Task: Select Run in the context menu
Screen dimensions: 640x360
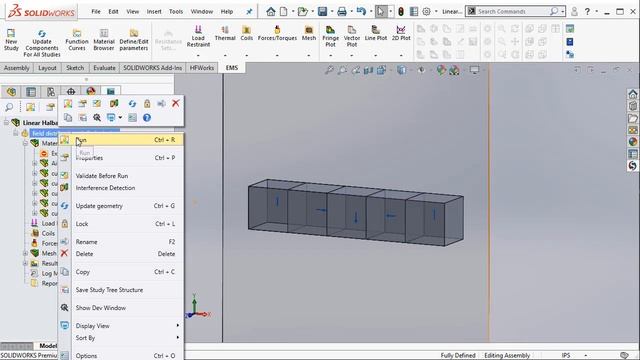Action: [x=121, y=140]
